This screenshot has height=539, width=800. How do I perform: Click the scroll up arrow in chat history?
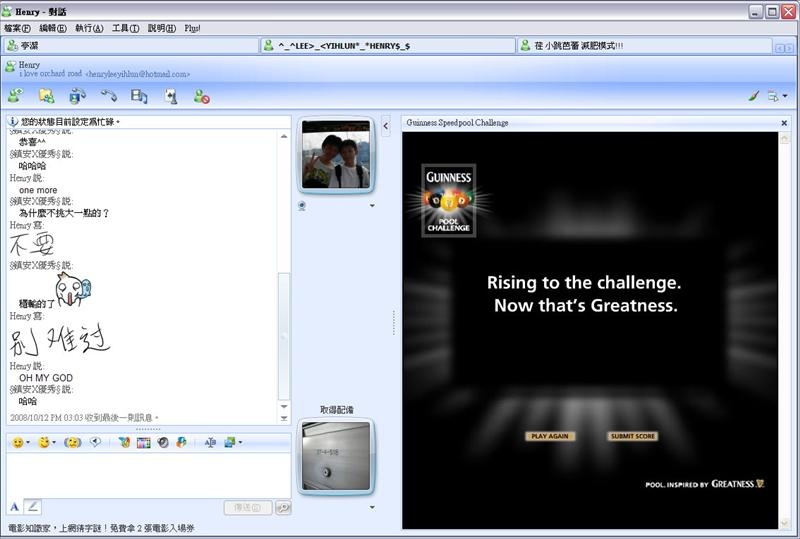pos(284,136)
